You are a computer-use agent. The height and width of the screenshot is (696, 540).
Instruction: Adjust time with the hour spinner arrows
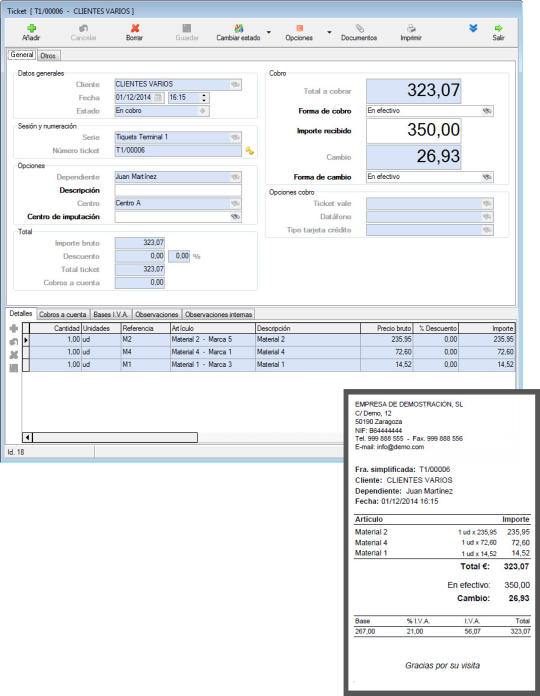click(x=204, y=97)
